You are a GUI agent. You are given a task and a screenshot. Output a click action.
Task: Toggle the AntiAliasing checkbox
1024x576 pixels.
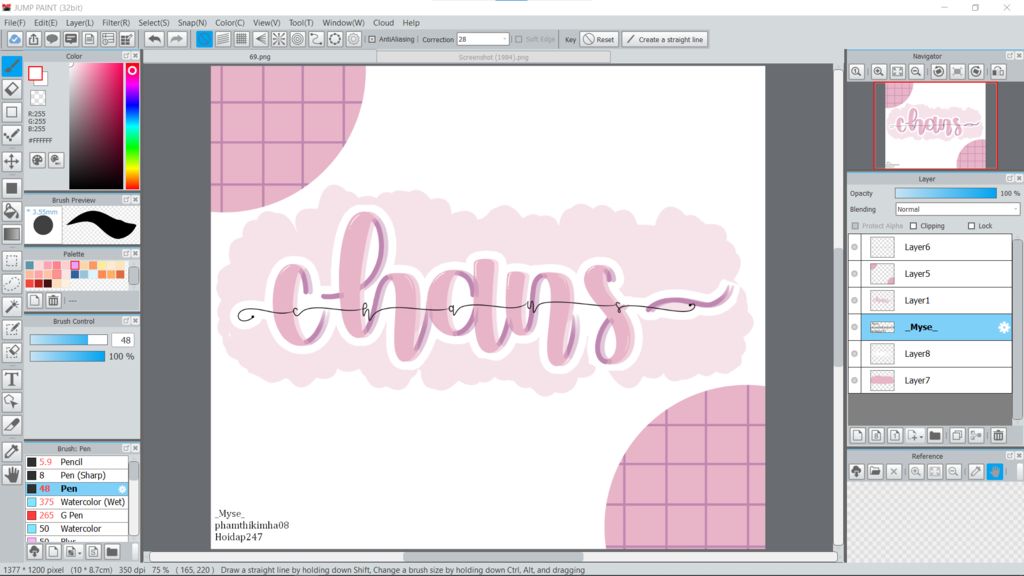(x=372, y=39)
